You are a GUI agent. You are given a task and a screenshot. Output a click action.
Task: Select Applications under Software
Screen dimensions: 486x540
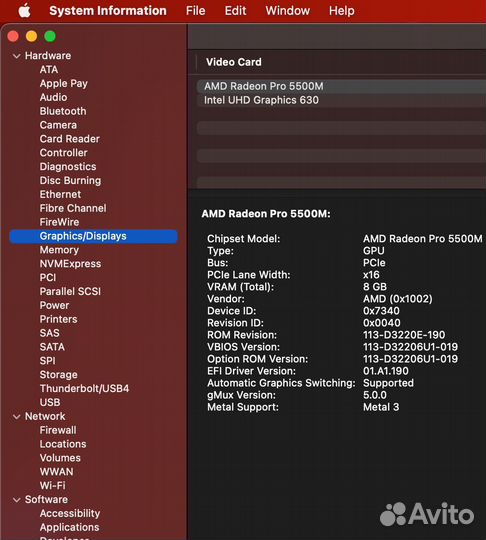pos(69,527)
